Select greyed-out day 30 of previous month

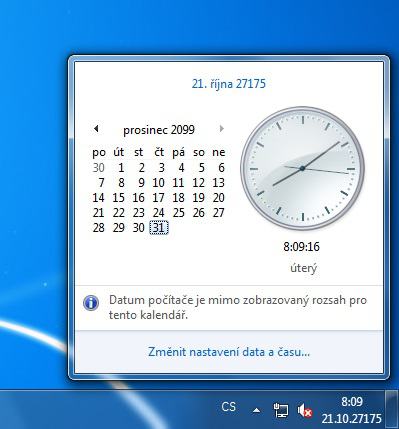tap(99, 168)
